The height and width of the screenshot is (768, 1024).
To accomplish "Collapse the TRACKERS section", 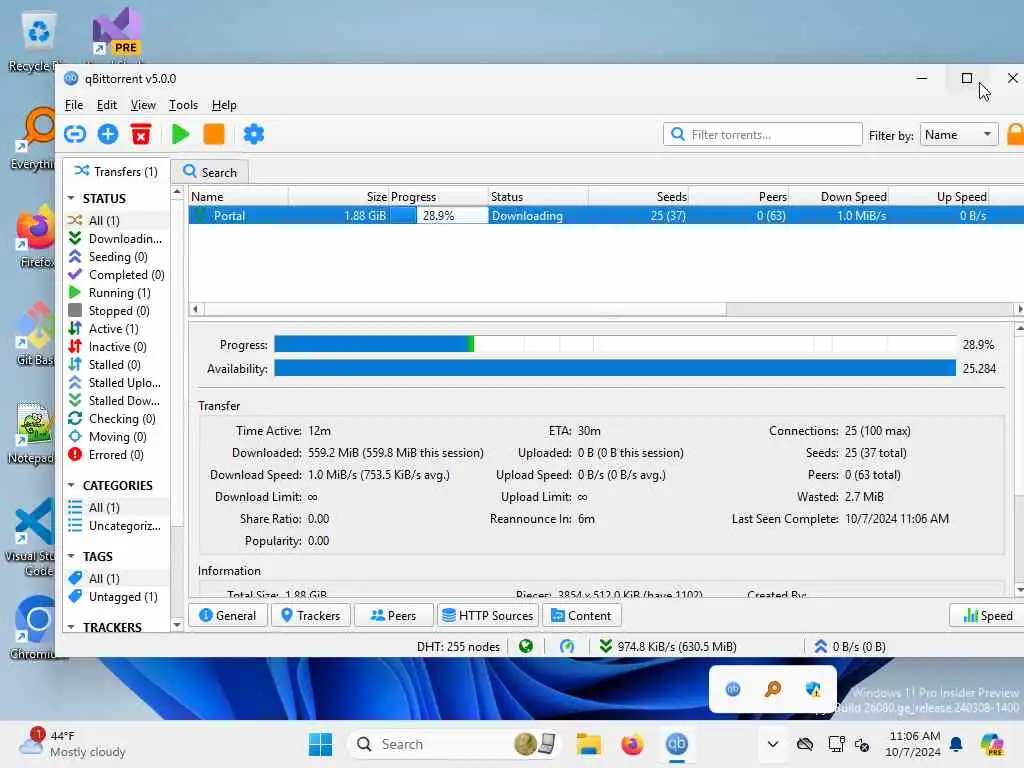I will pyautogui.click(x=71, y=627).
